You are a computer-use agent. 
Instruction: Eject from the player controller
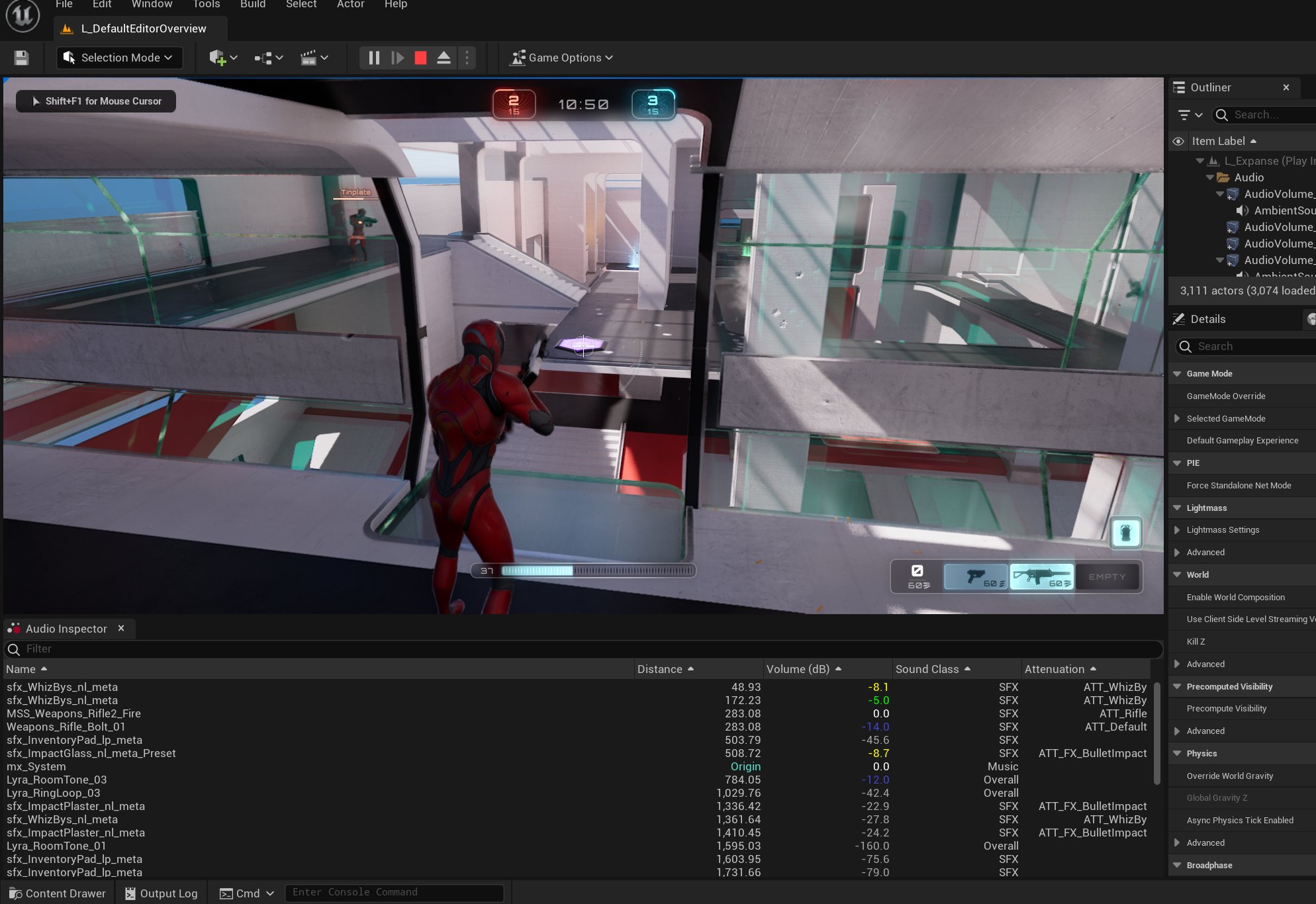tap(444, 58)
